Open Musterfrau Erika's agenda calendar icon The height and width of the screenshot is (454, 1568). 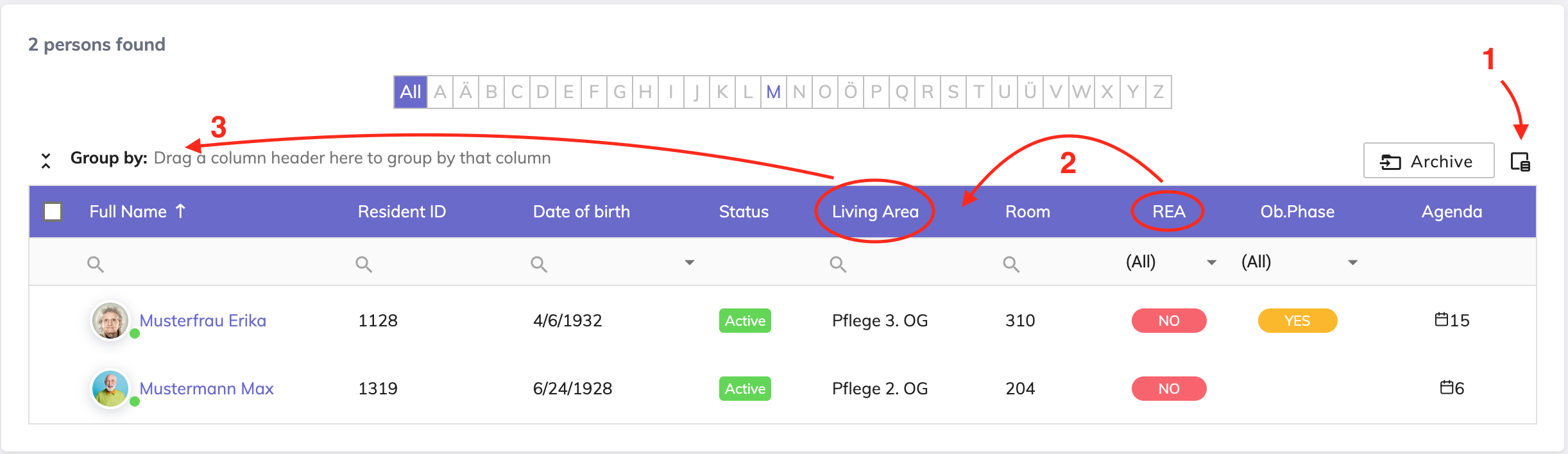tap(1442, 319)
